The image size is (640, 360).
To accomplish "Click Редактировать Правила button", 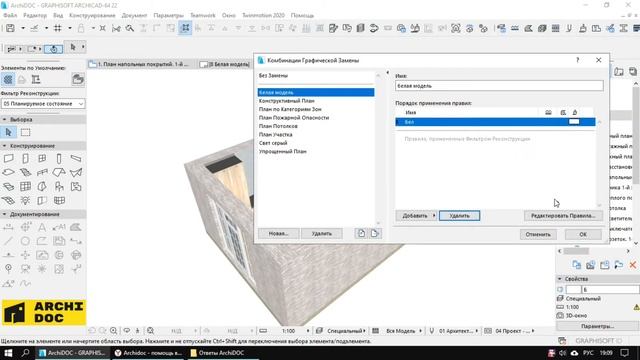I will (x=563, y=216).
